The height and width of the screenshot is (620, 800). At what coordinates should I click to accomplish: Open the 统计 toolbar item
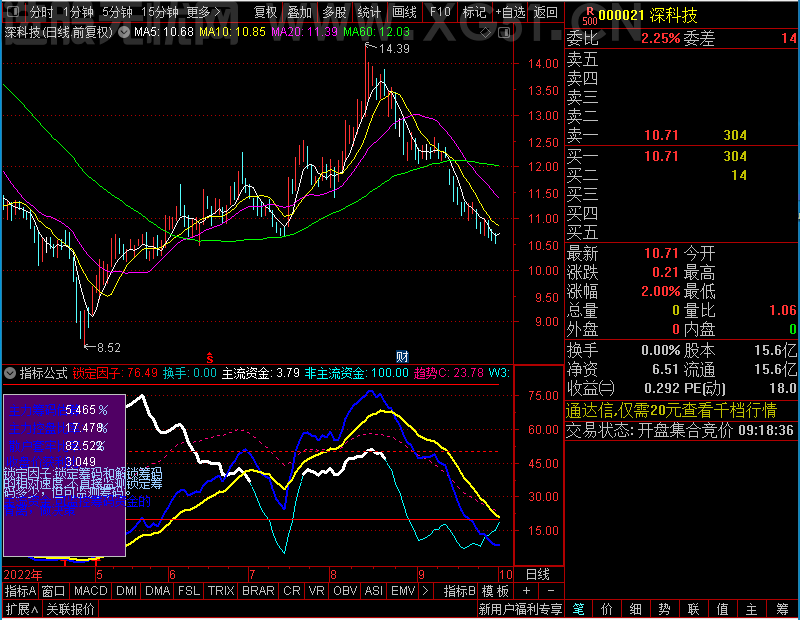coord(369,12)
